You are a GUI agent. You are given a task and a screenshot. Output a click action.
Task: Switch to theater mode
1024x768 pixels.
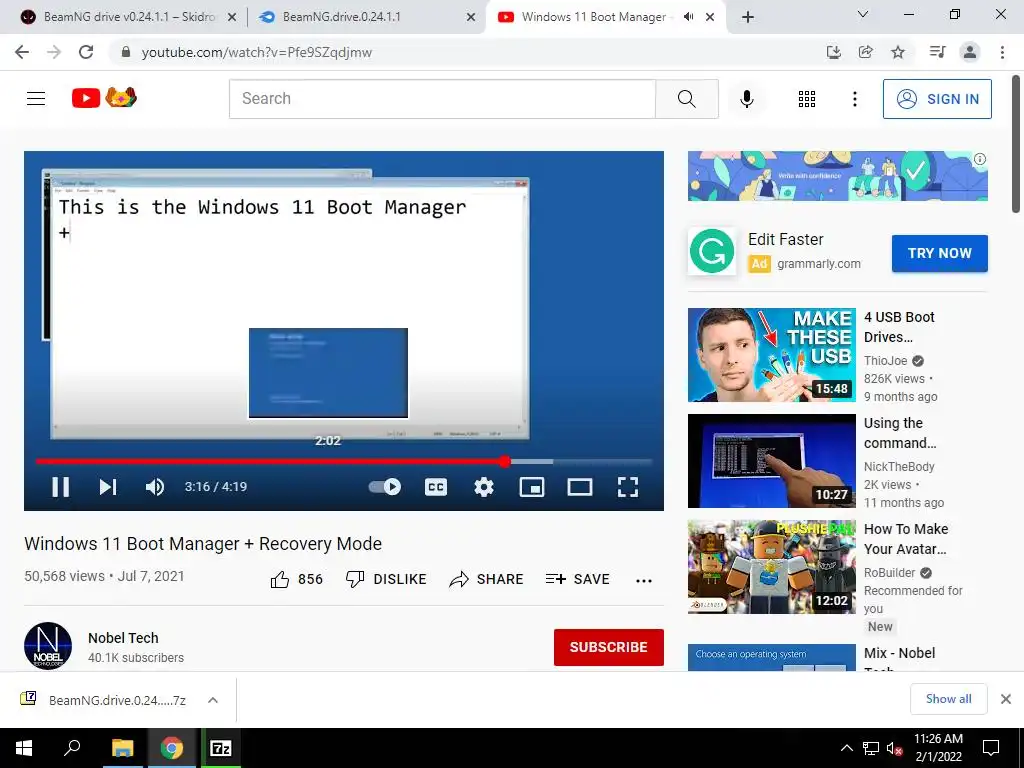click(580, 487)
